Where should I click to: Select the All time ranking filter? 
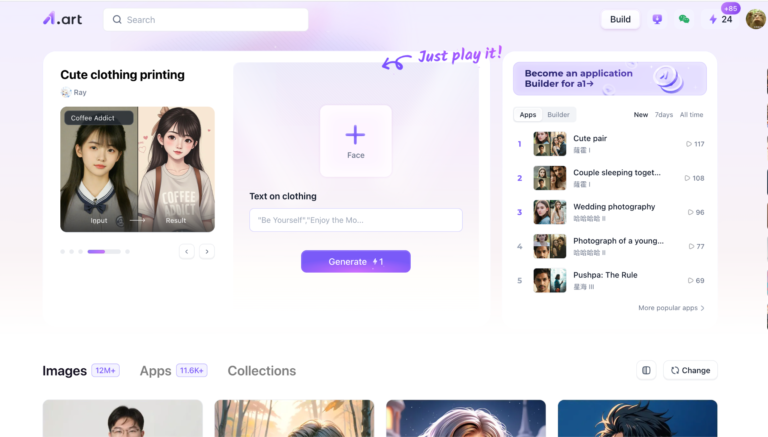click(691, 115)
